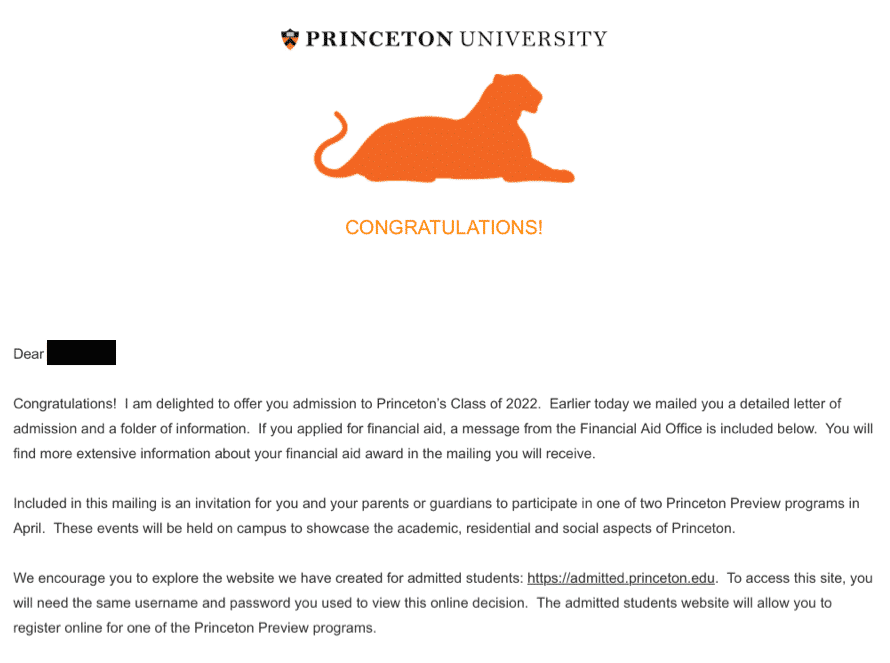Click the bold PRINCETON wordmark
Screen dimensions: 890x663
(x=379, y=39)
